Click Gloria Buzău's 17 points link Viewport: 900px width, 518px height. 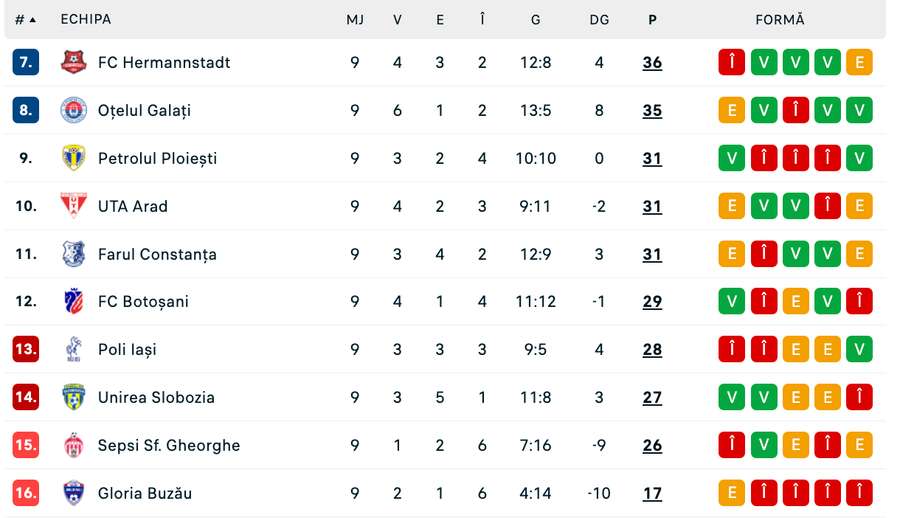coord(652,493)
